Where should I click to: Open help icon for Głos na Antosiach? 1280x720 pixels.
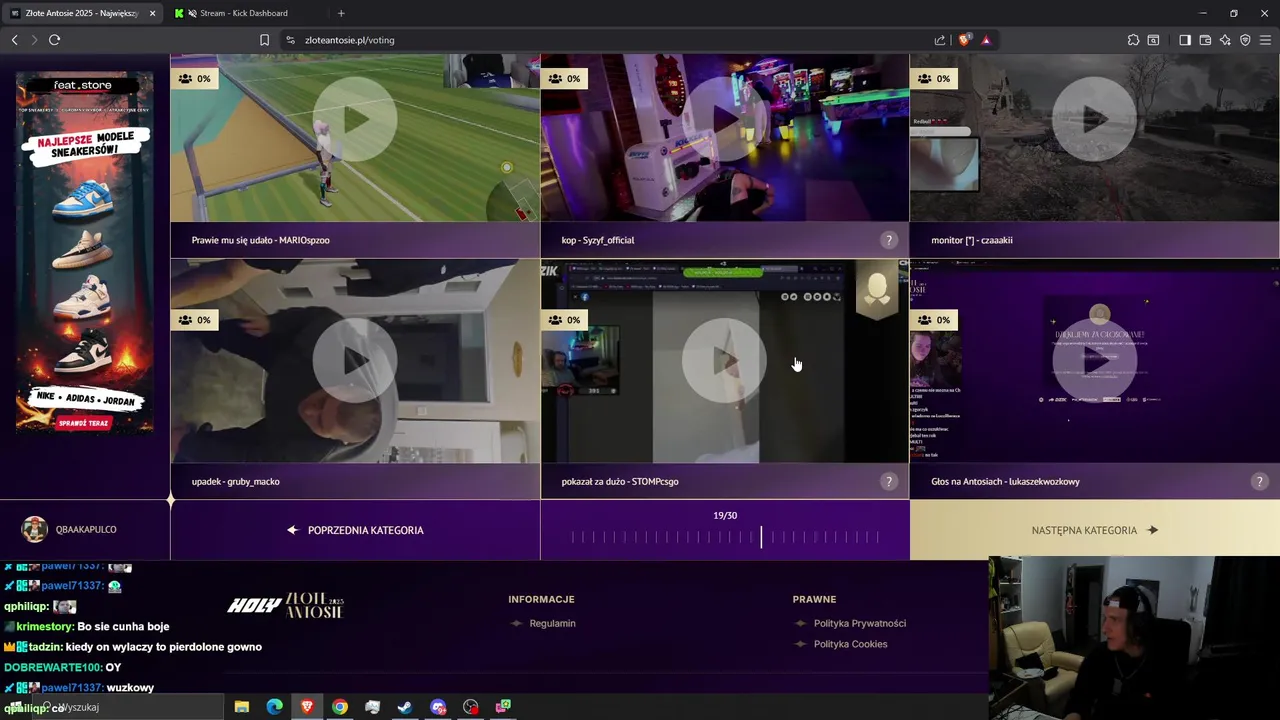tap(1259, 481)
